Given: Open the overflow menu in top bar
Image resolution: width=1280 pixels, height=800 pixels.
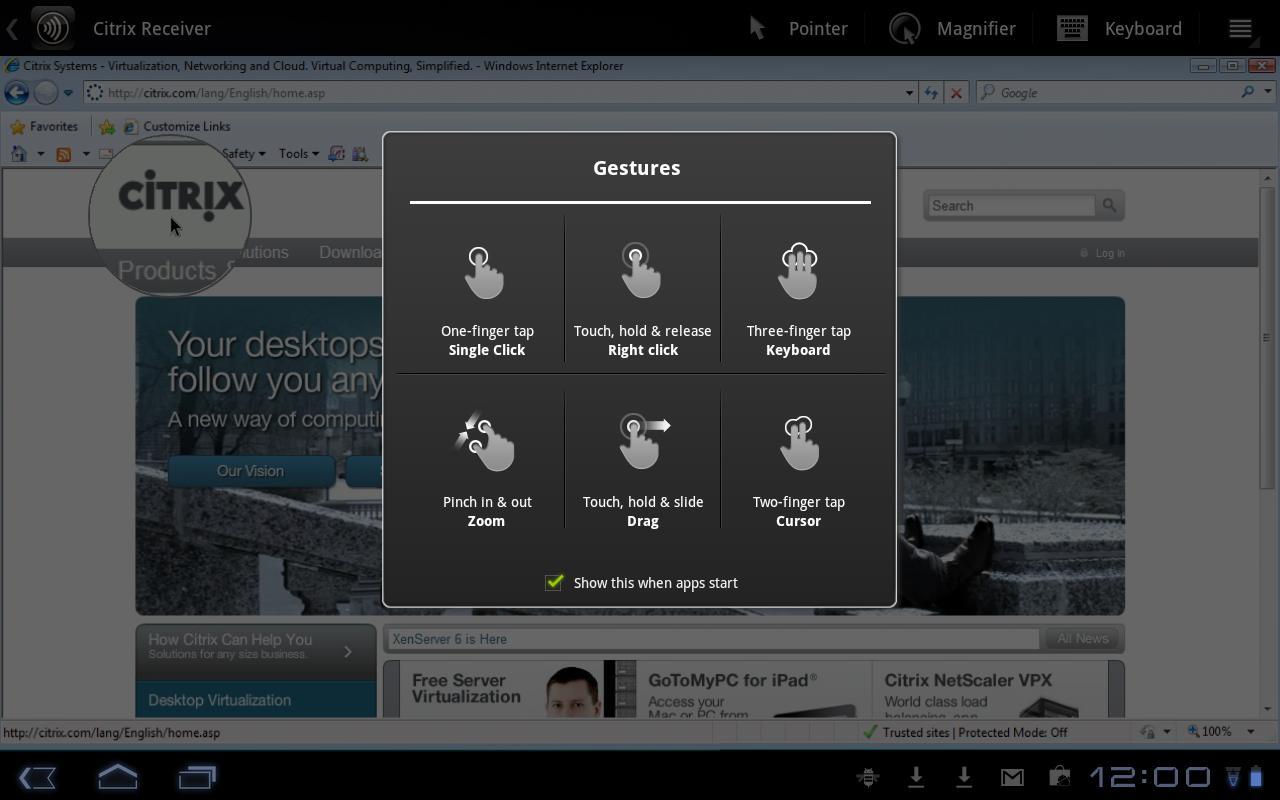Looking at the screenshot, I should coord(1240,28).
